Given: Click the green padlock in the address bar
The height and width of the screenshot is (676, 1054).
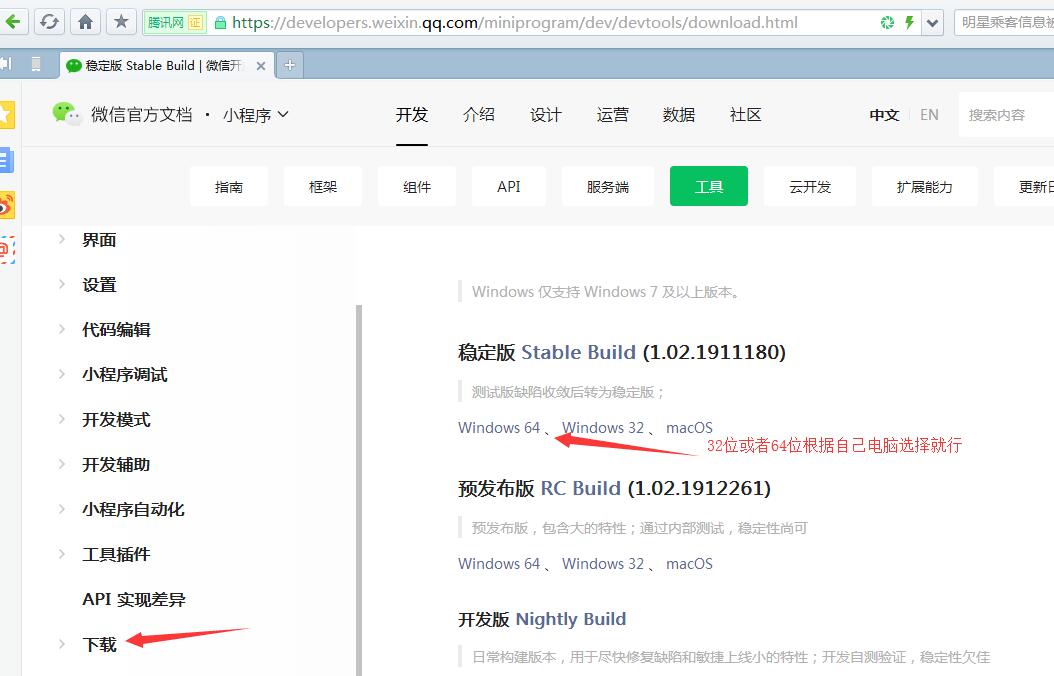Looking at the screenshot, I should (220, 23).
